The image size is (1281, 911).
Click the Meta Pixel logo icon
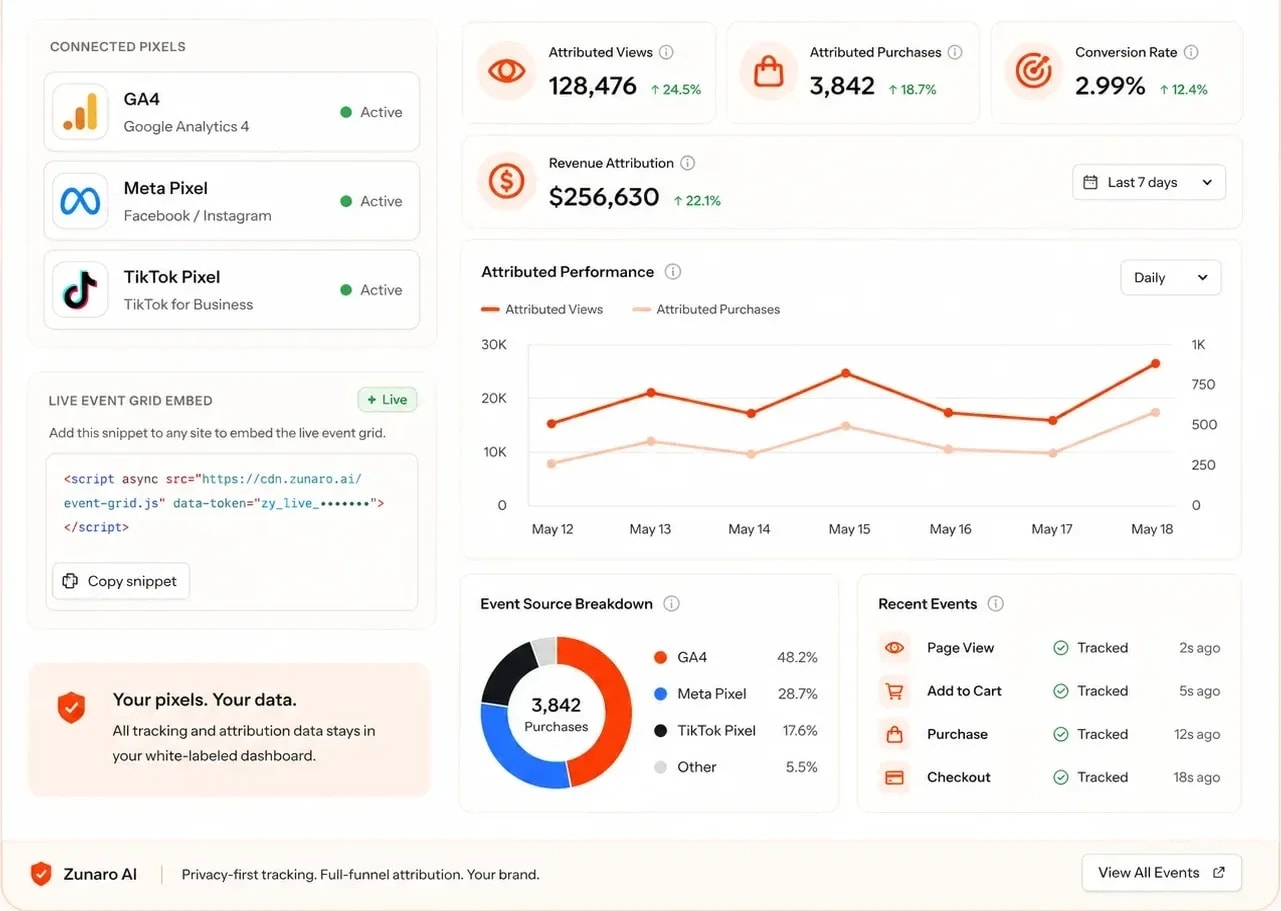tap(80, 201)
